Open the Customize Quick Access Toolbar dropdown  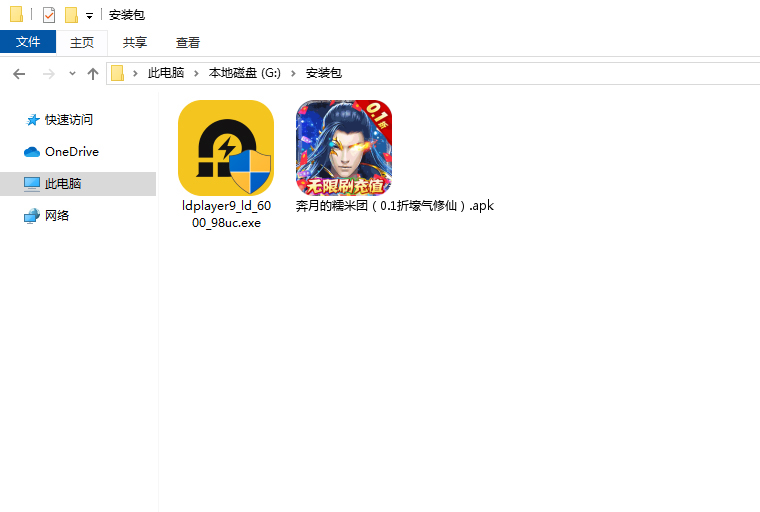click(x=89, y=16)
